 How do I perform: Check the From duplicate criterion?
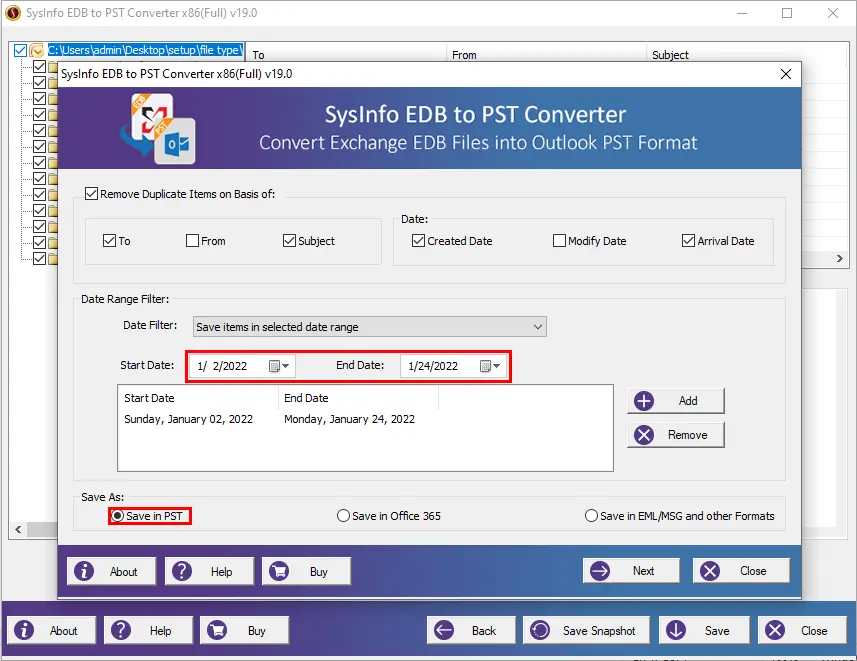click(192, 241)
